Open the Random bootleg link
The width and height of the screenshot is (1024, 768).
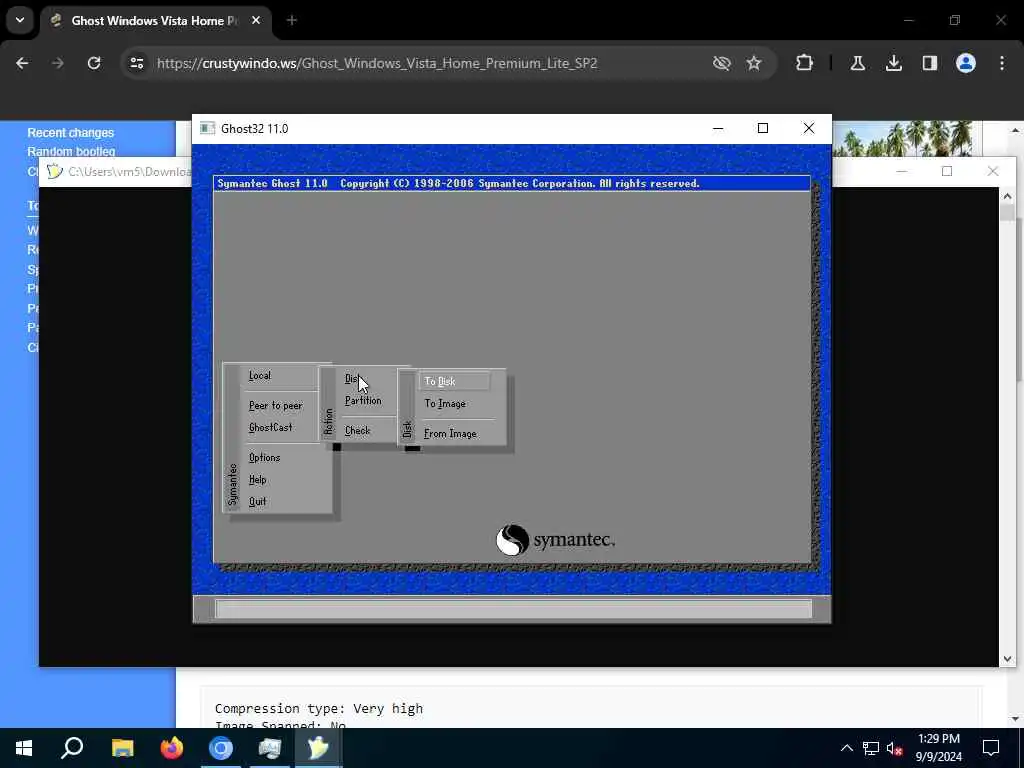(x=71, y=152)
